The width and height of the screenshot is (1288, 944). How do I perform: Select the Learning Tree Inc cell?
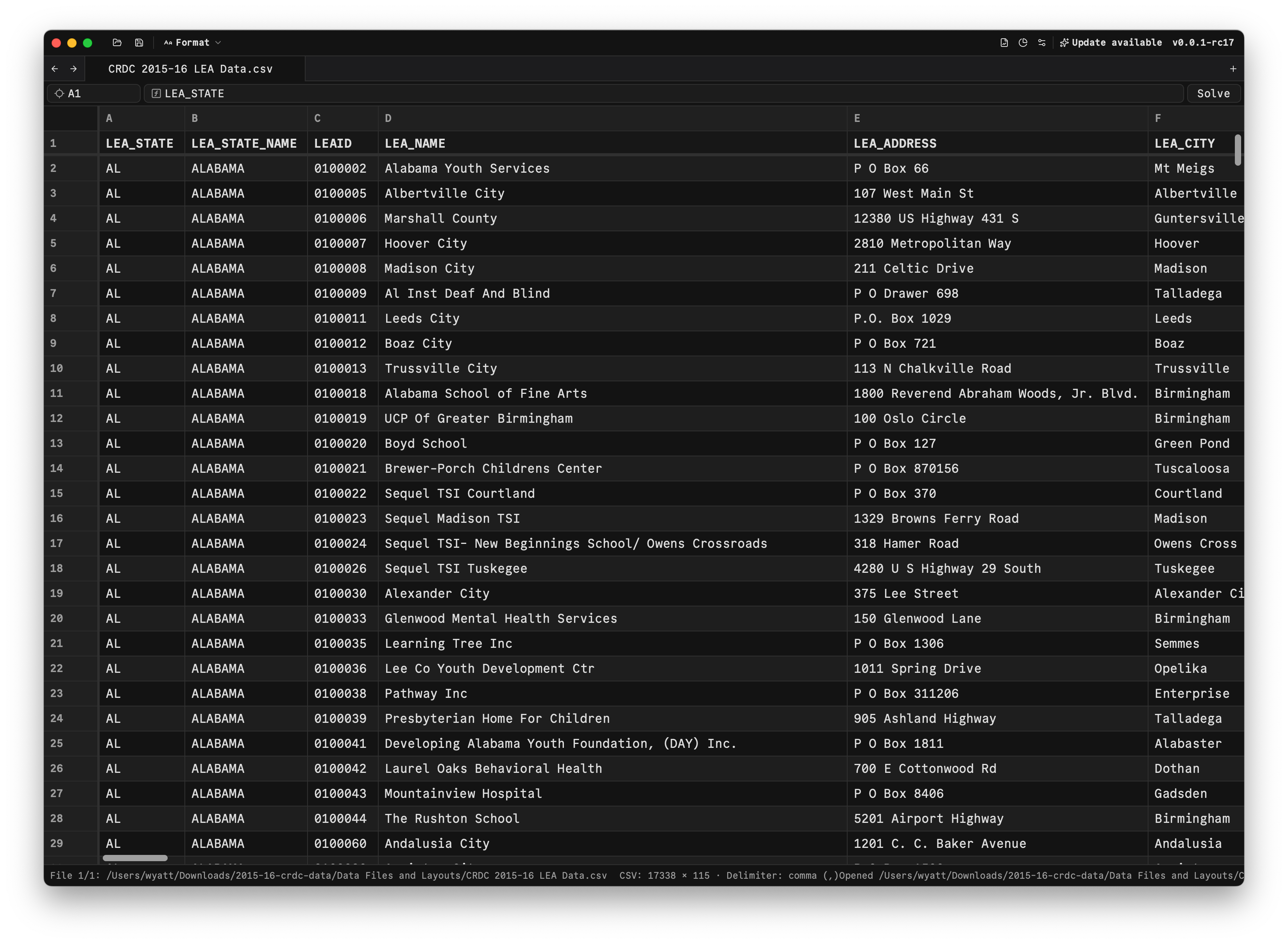(612, 644)
